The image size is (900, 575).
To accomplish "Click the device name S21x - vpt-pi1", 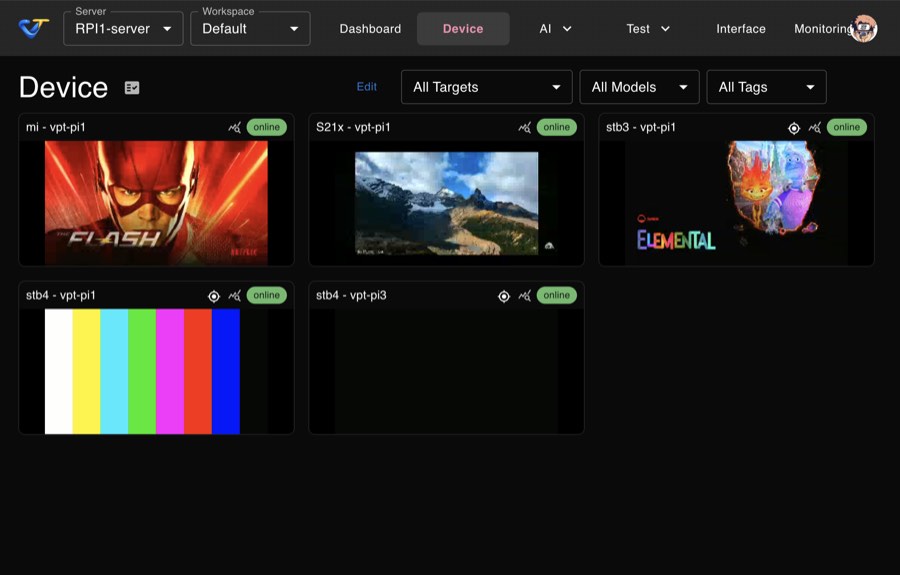I will pyautogui.click(x=353, y=127).
